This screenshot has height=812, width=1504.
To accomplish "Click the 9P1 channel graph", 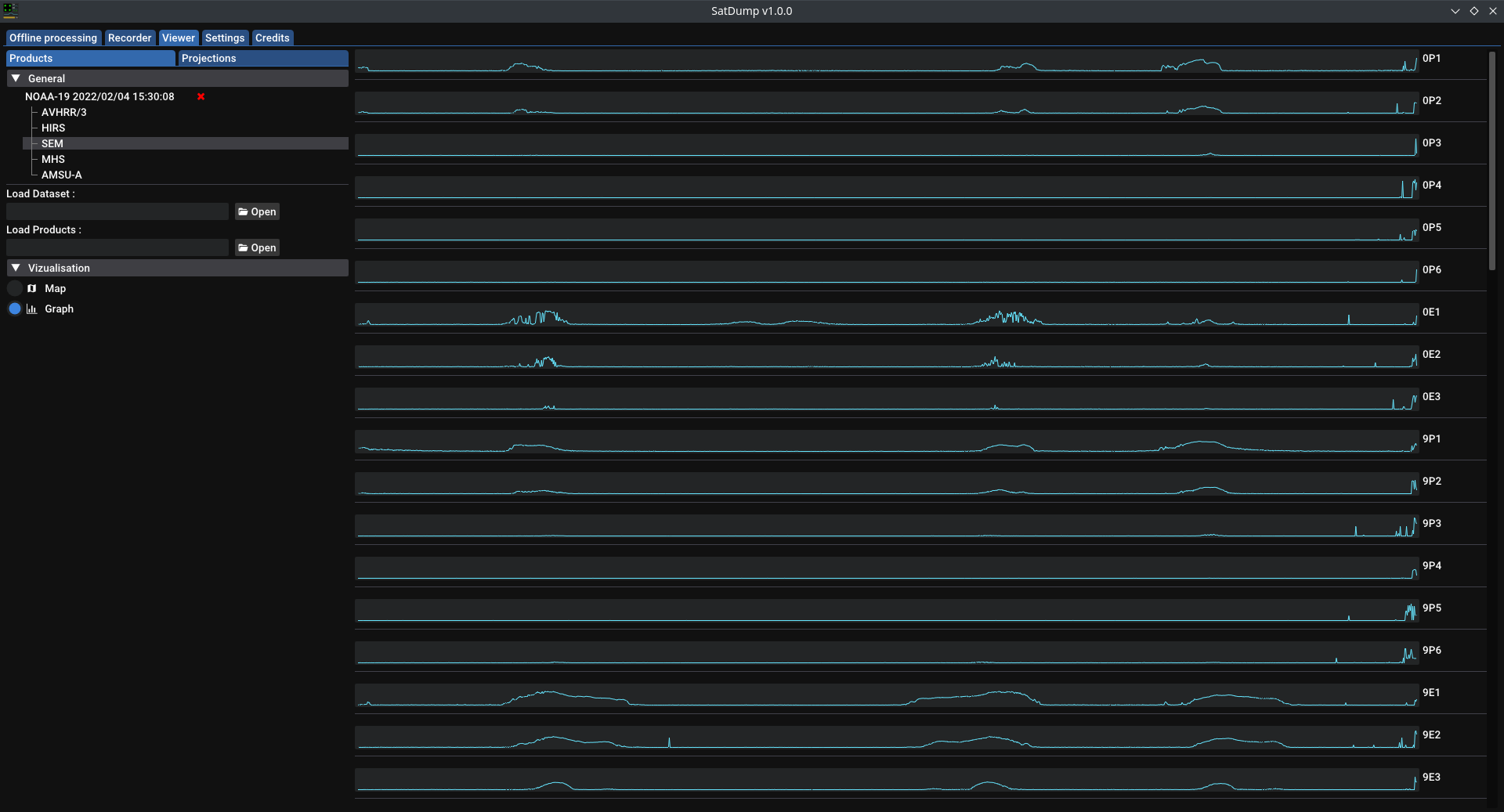I will tap(887, 442).
